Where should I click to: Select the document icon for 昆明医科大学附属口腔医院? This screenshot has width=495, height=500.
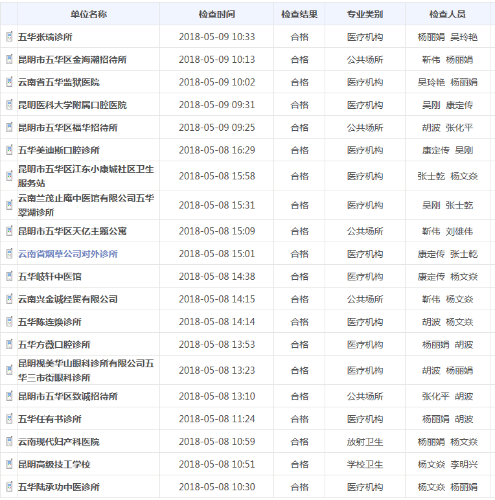[x=9, y=105]
